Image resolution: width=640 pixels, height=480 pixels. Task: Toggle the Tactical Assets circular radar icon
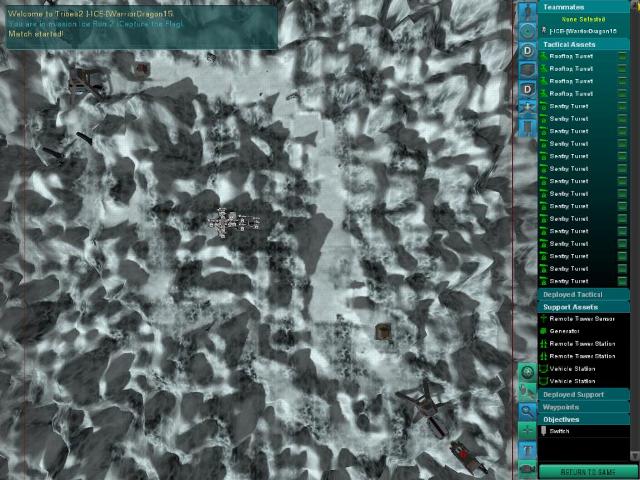tap(527, 31)
